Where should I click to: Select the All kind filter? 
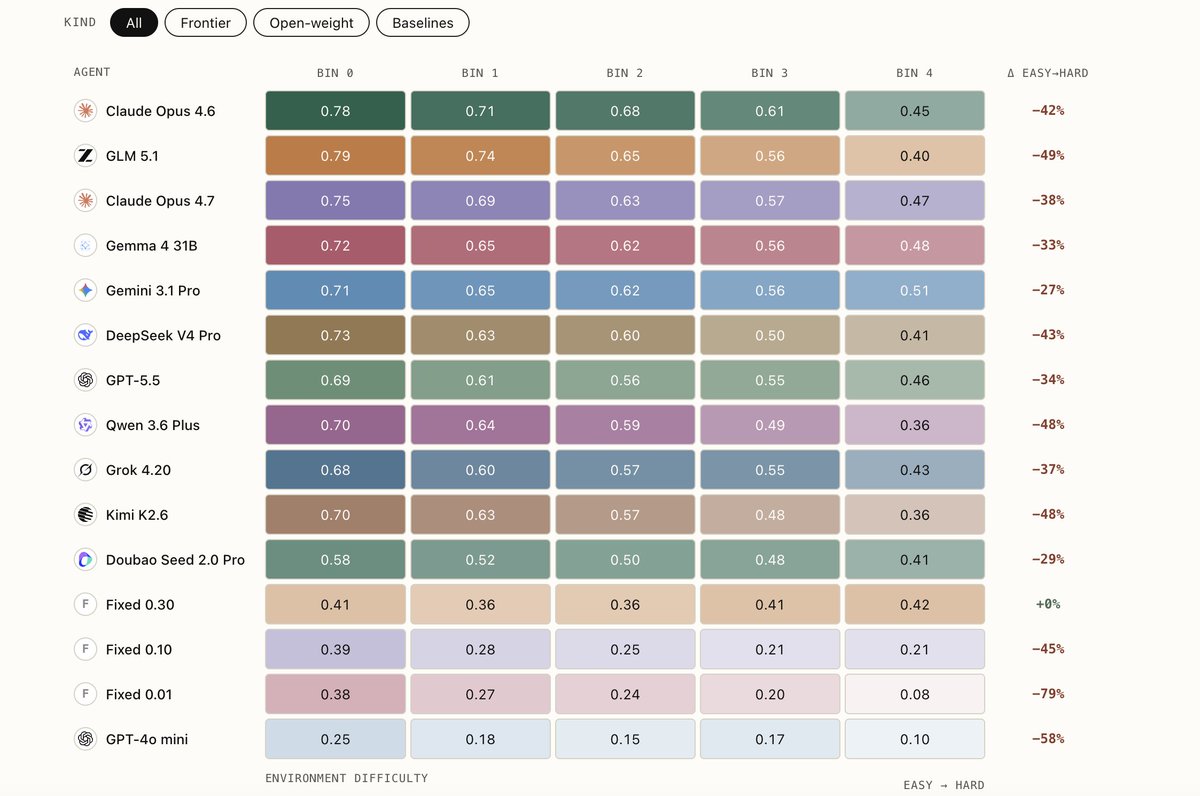click(134, 22)
